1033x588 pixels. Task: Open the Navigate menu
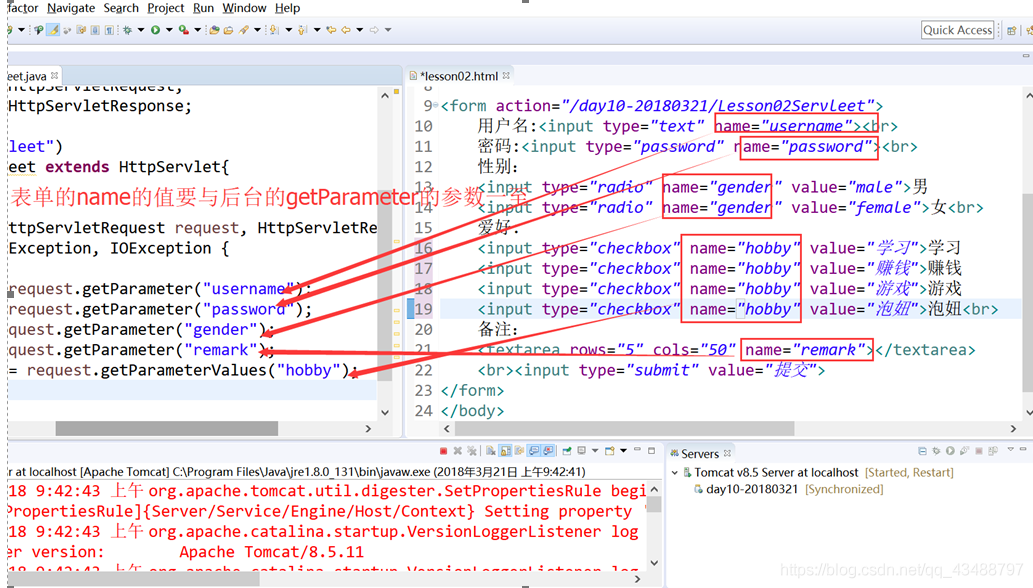click(x=70, y=8)
